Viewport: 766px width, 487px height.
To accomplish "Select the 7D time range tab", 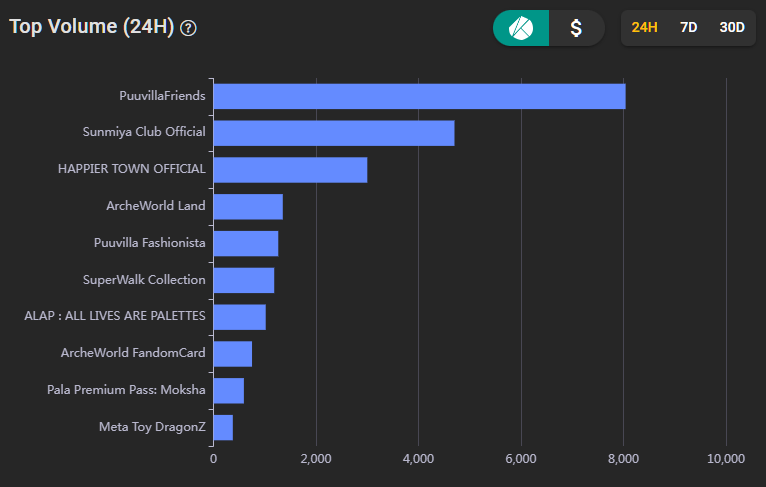I will coord(688,27).
